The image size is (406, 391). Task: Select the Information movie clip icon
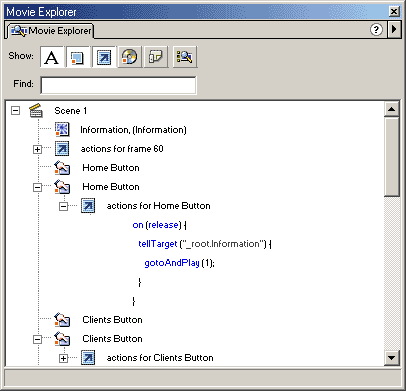62,129
